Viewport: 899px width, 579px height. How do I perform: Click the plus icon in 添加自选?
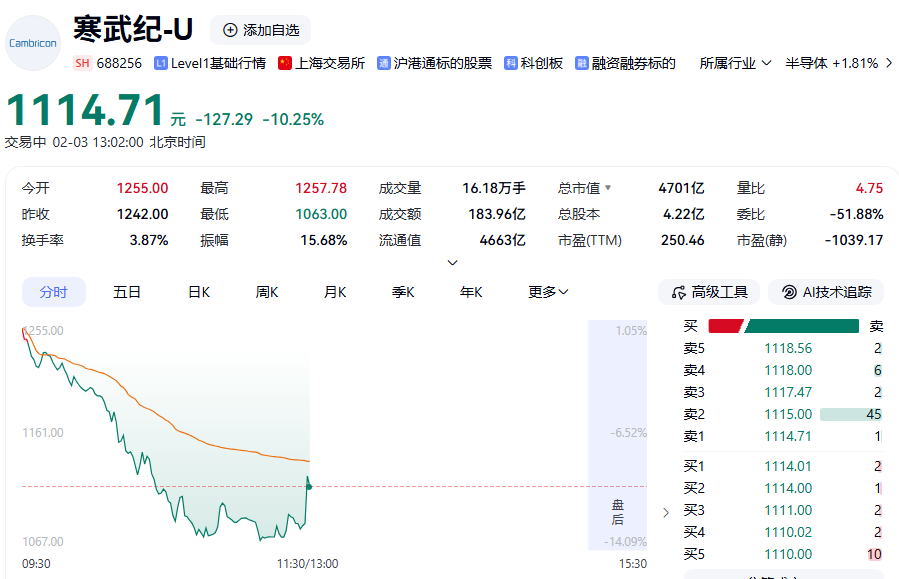click(x=230, y=30)
